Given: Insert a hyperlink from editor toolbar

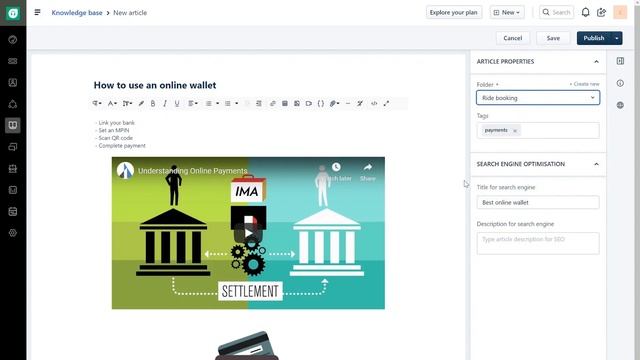Looking at the screenshot, I should [x=273, y=104].
